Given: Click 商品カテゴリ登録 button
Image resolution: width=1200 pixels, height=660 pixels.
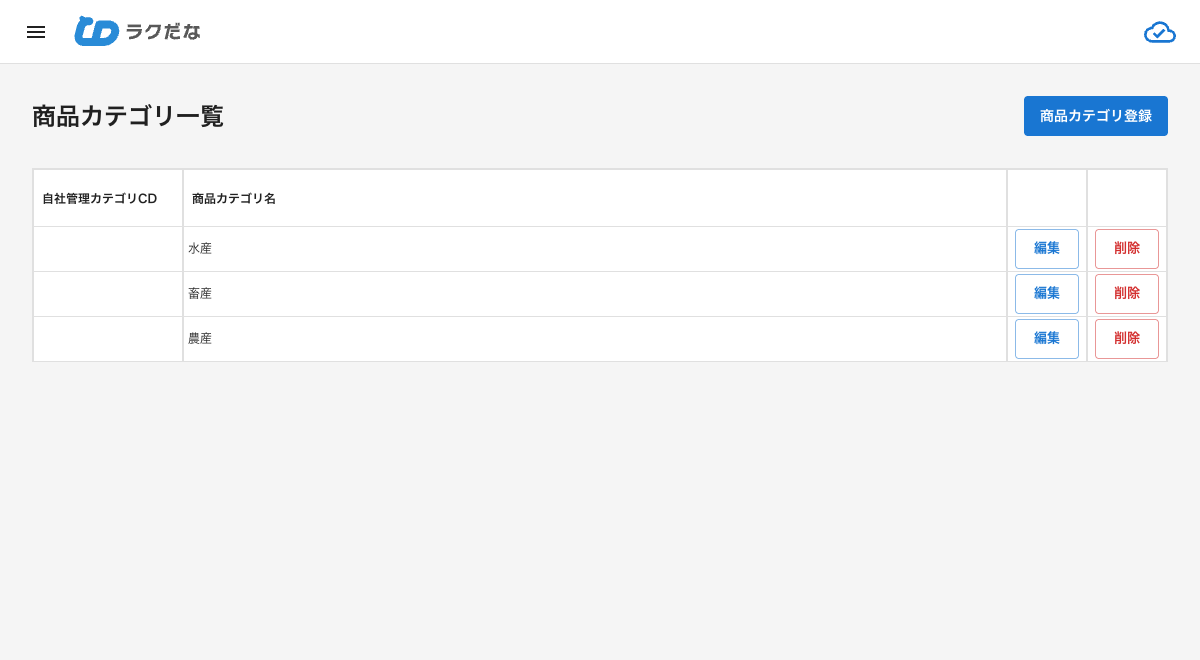Looking at the screenshot, I should coord(1096,116).
